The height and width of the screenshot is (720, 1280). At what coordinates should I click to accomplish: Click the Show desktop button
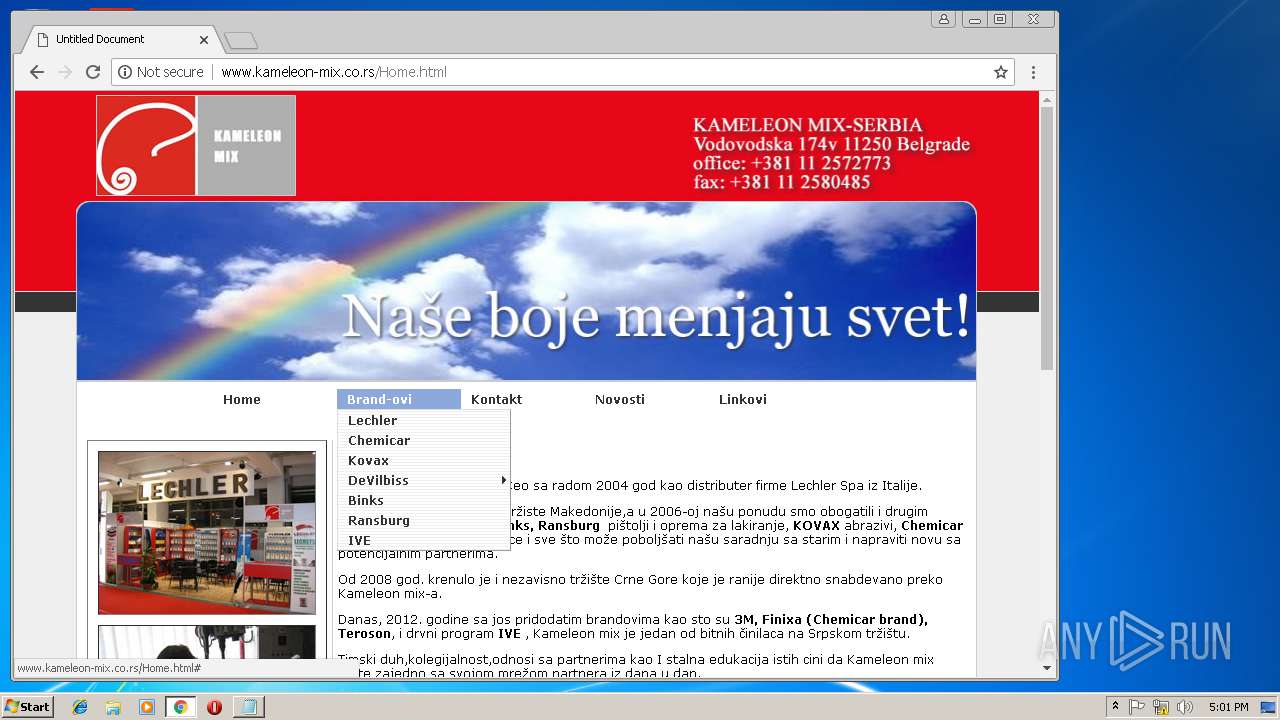pyautogui.click(x=1269, y=707)
